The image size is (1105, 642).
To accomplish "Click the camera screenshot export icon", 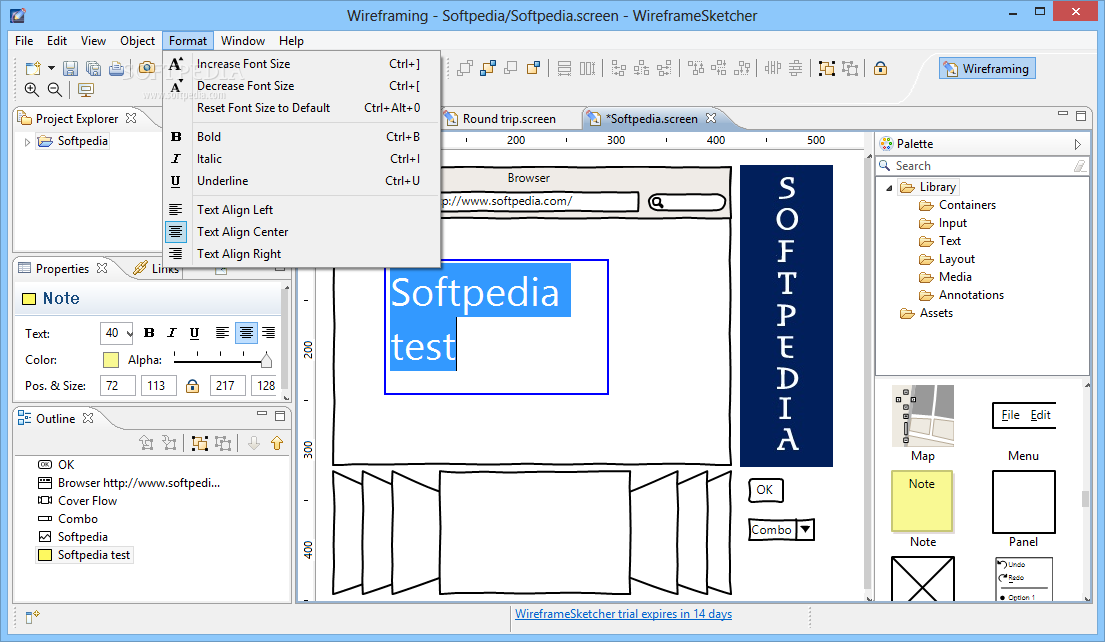I will point(147,68).
